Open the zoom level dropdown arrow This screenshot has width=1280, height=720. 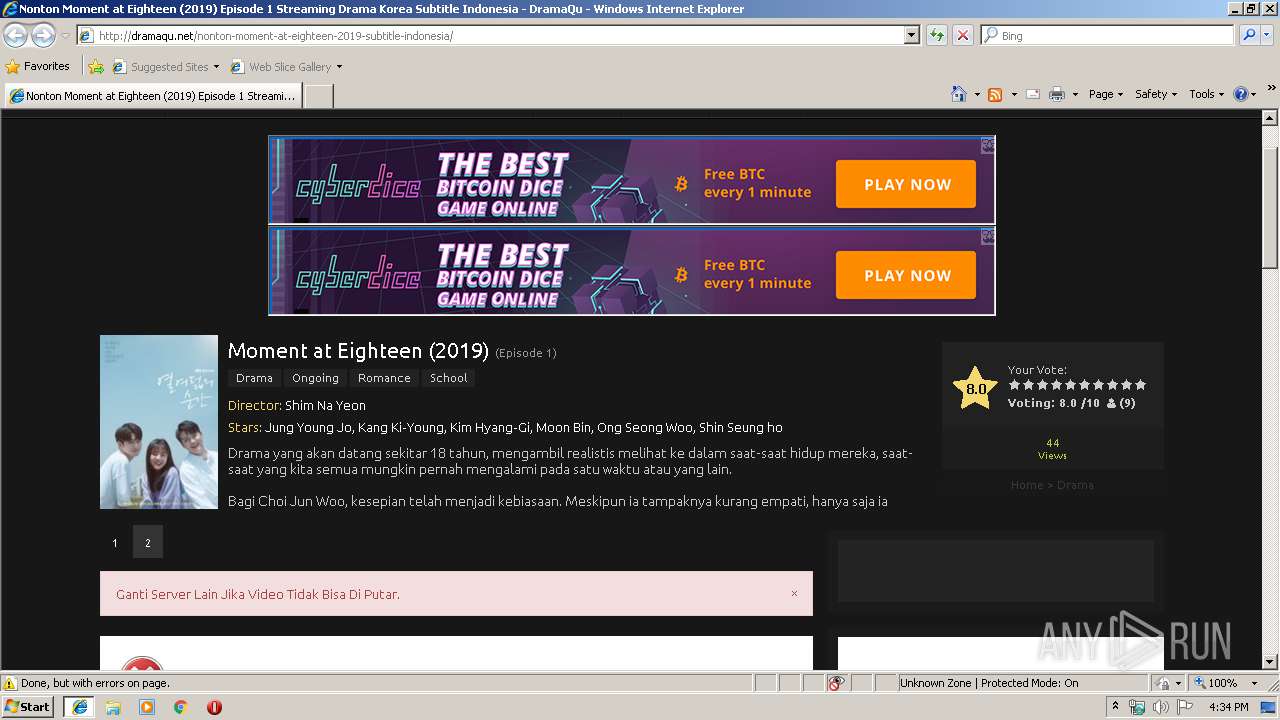click(x=1254, y=683)
